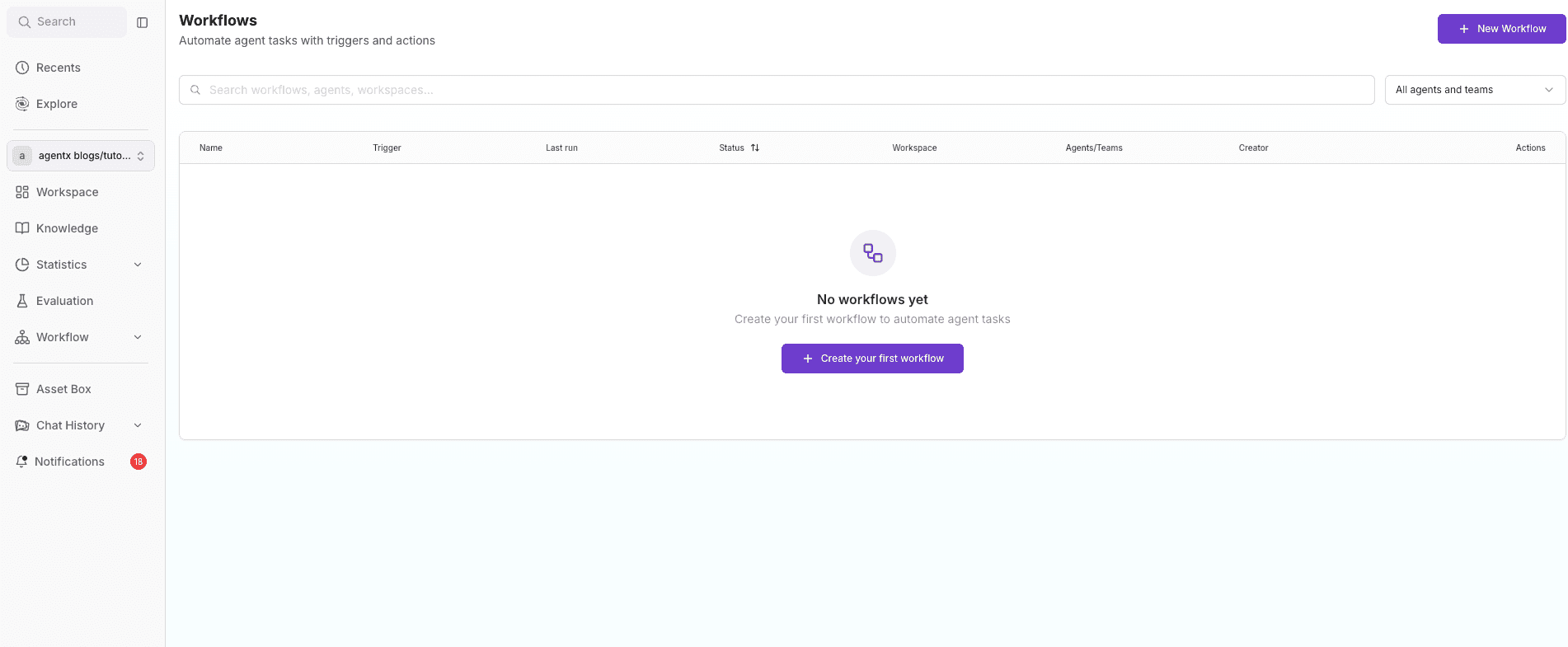Viewport: 1568px width, 647px height.
Task: Click the Explore compass icon
Action: point(22,104)
